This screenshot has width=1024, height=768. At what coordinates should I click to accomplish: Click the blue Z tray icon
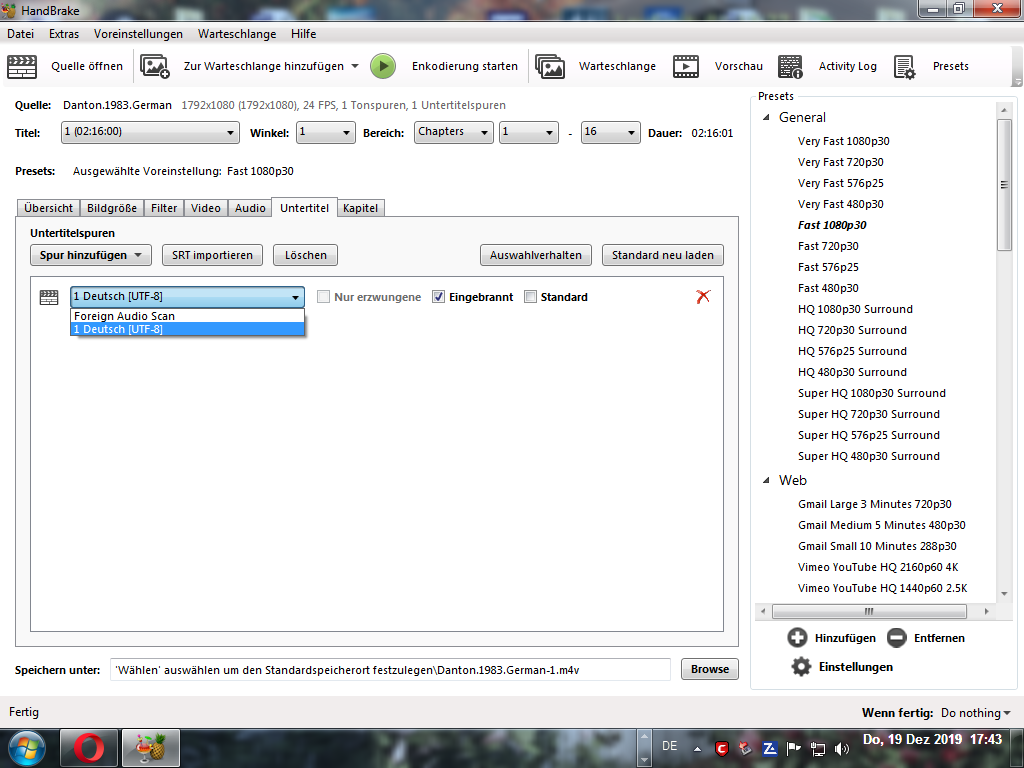coord(770,748)
